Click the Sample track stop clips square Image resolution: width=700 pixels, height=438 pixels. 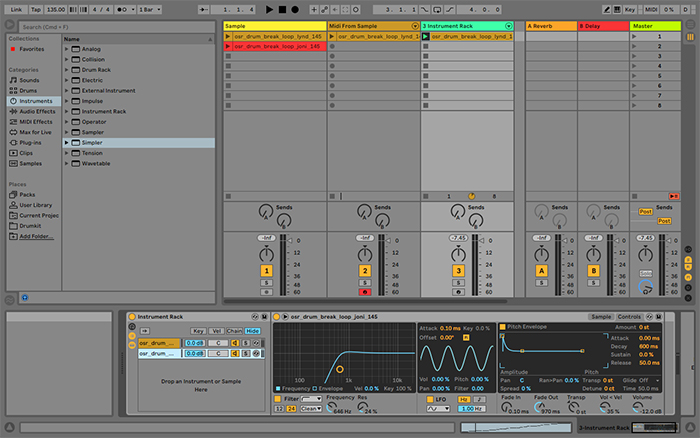pyautogui.click(x=228, y=196)
